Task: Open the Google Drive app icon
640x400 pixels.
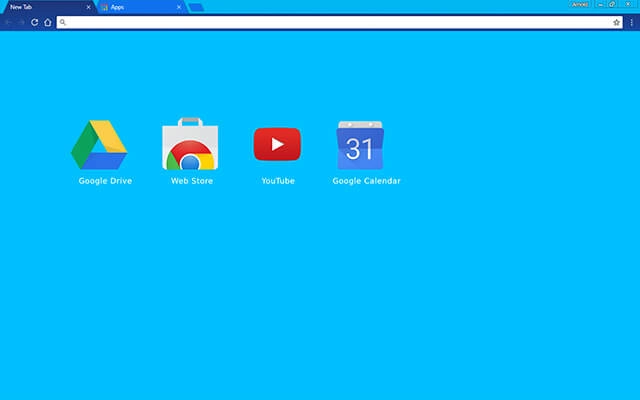Action: pyautogui.click(x=99, y=144)
